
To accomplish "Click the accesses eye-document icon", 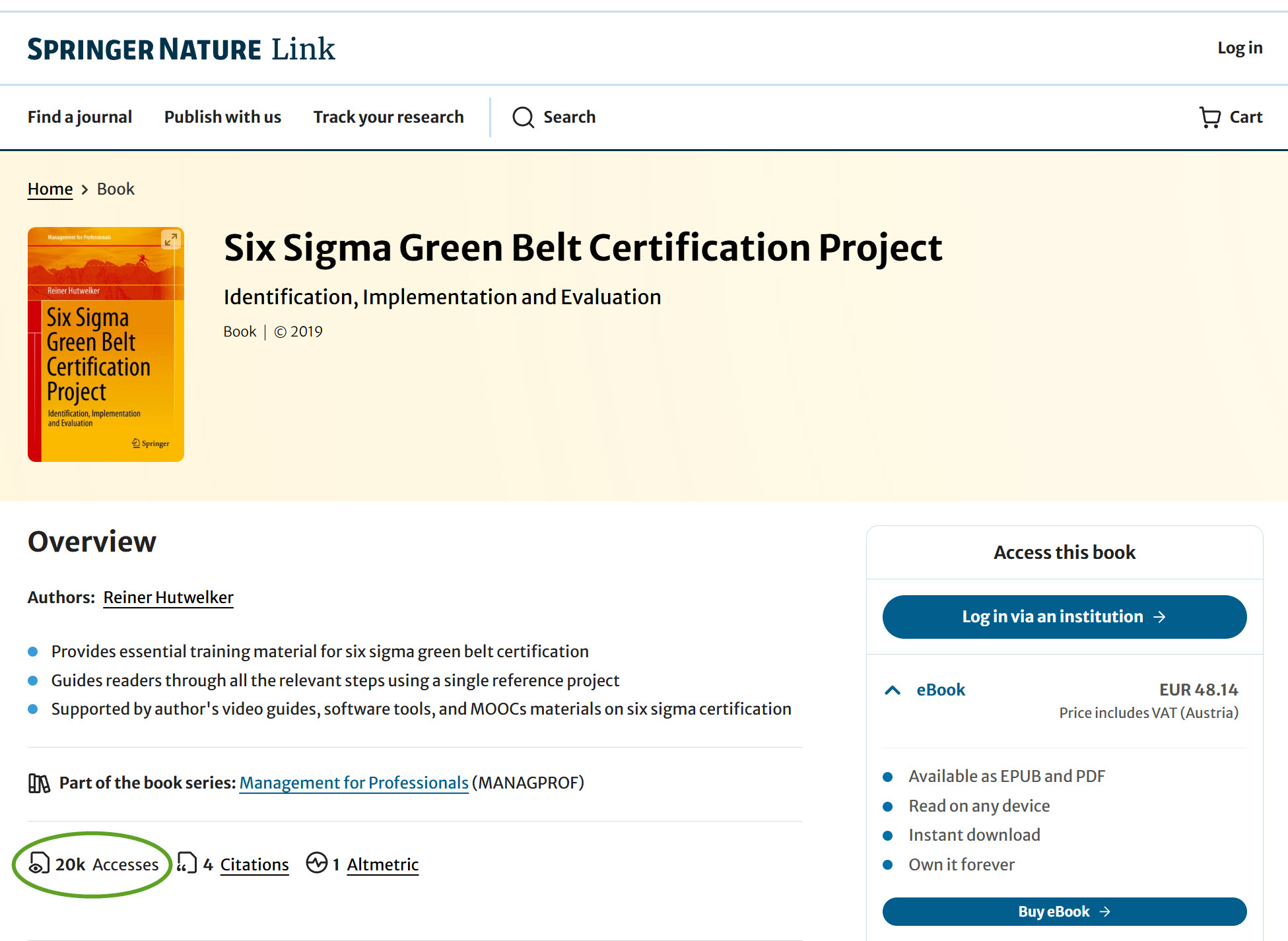I will pos(39,863).
